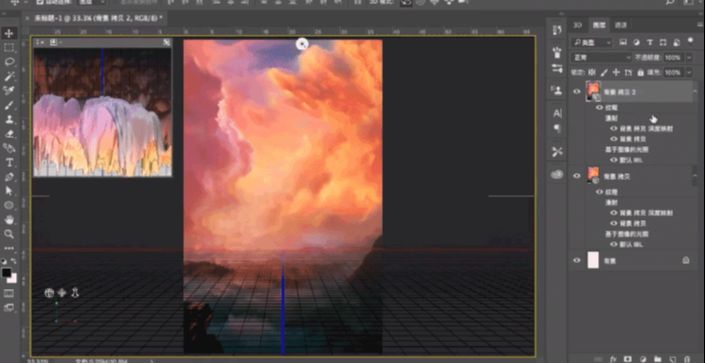This screenshot has height=363, width=705.
Task: Click the 3D orbit camera icon
Action: pyautogui.click(x=49, y=293)
